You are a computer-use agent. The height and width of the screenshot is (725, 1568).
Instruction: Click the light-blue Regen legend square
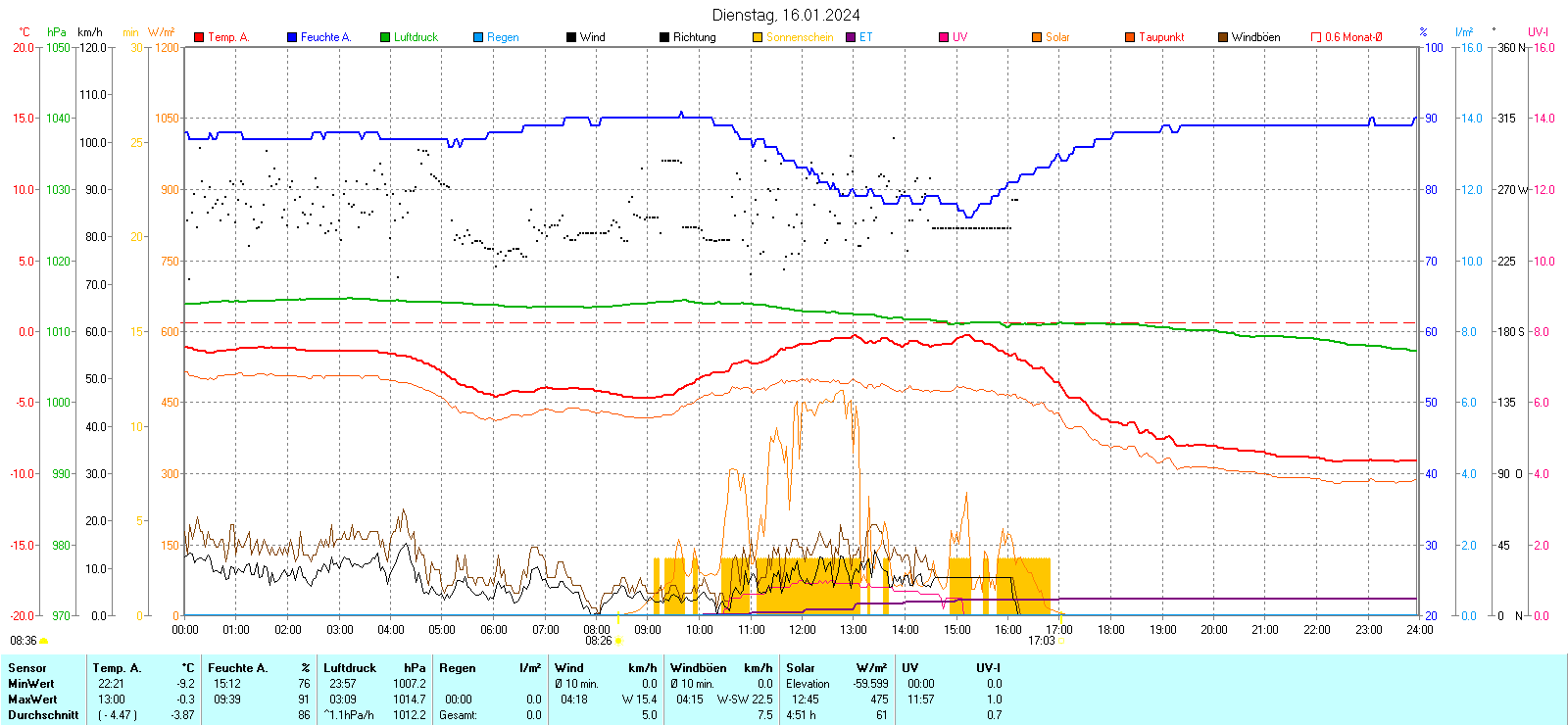pyautogui.click(x=478, y=37)
